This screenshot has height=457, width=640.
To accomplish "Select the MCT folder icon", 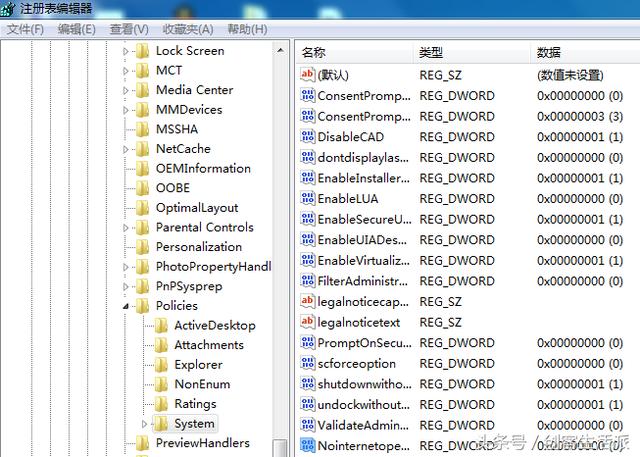I will (x=142, y=71).
